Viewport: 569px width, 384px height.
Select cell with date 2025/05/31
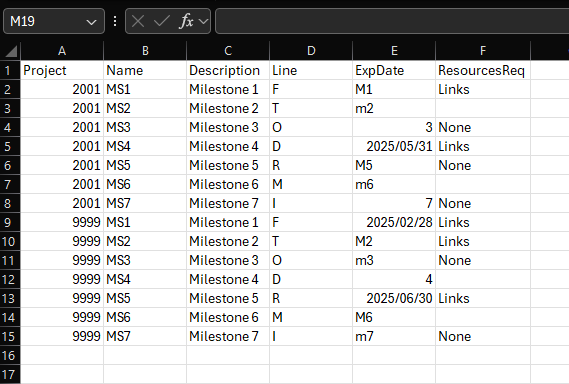click(394, 146)
